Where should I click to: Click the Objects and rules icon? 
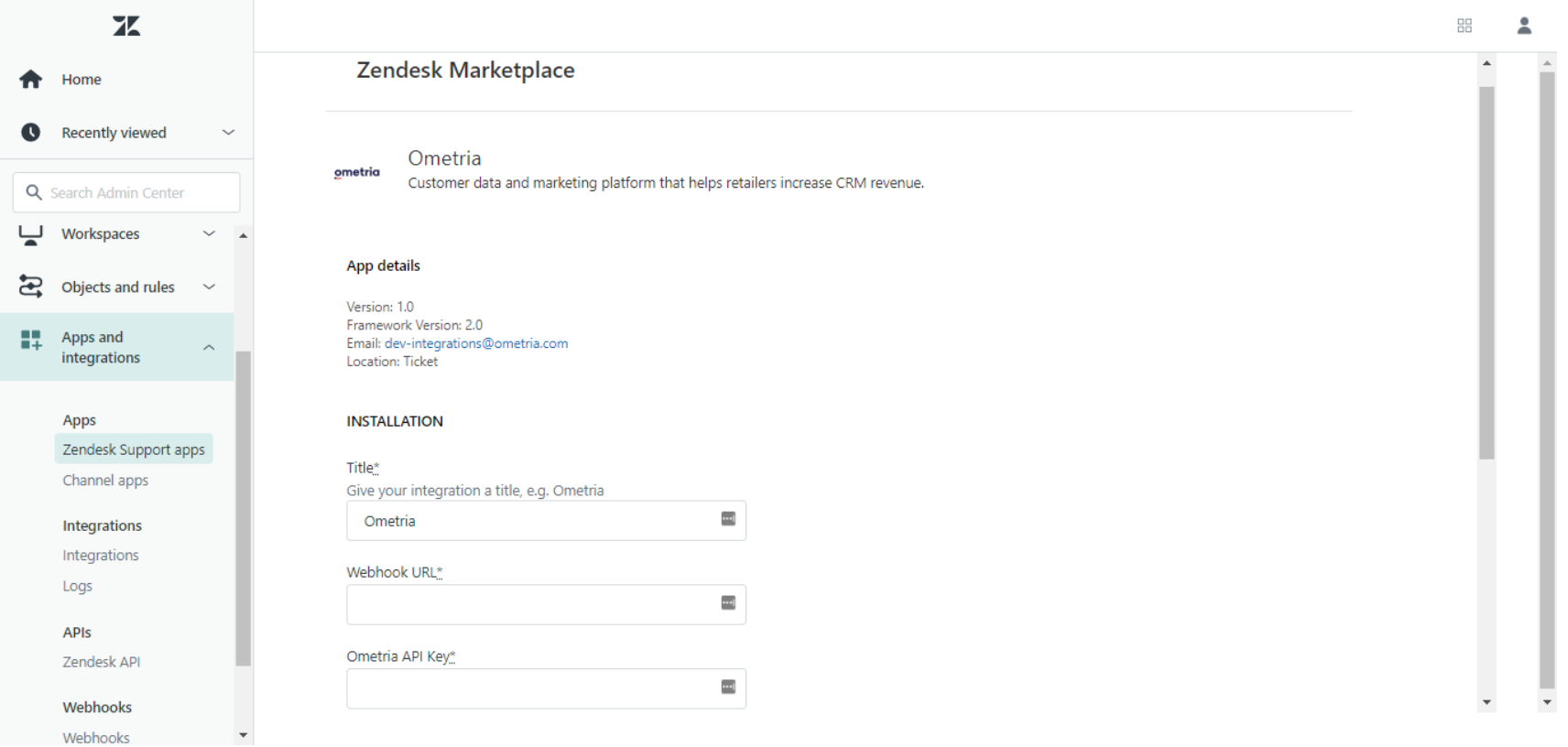coord(30,287)
